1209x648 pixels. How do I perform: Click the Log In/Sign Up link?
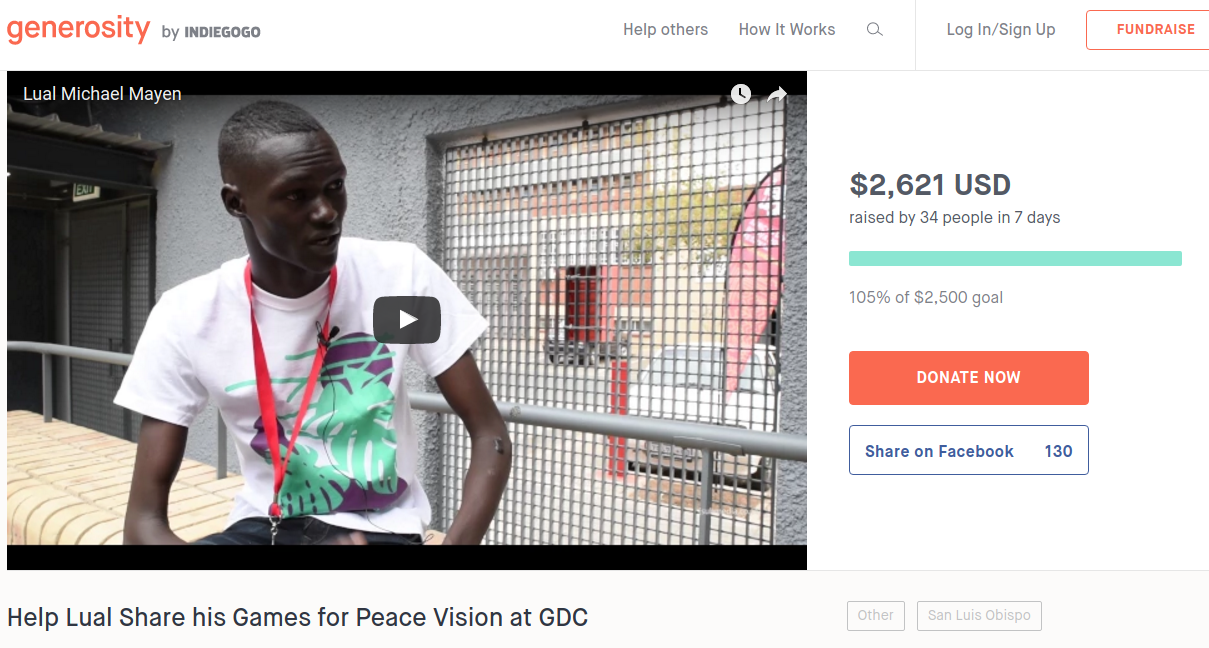[x=1001, y=30]
